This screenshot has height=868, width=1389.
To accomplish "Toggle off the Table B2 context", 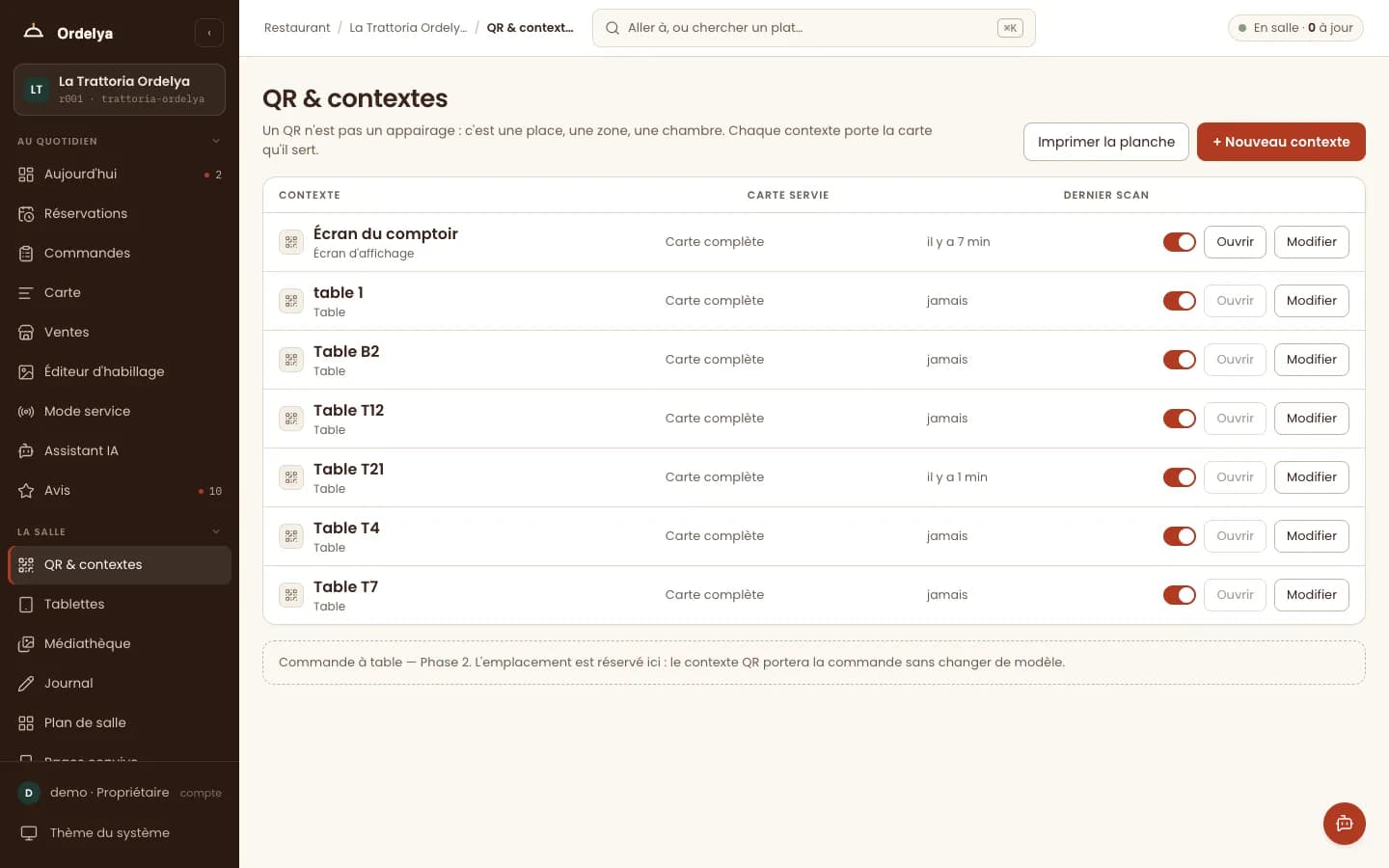I will coord(1179,360).
